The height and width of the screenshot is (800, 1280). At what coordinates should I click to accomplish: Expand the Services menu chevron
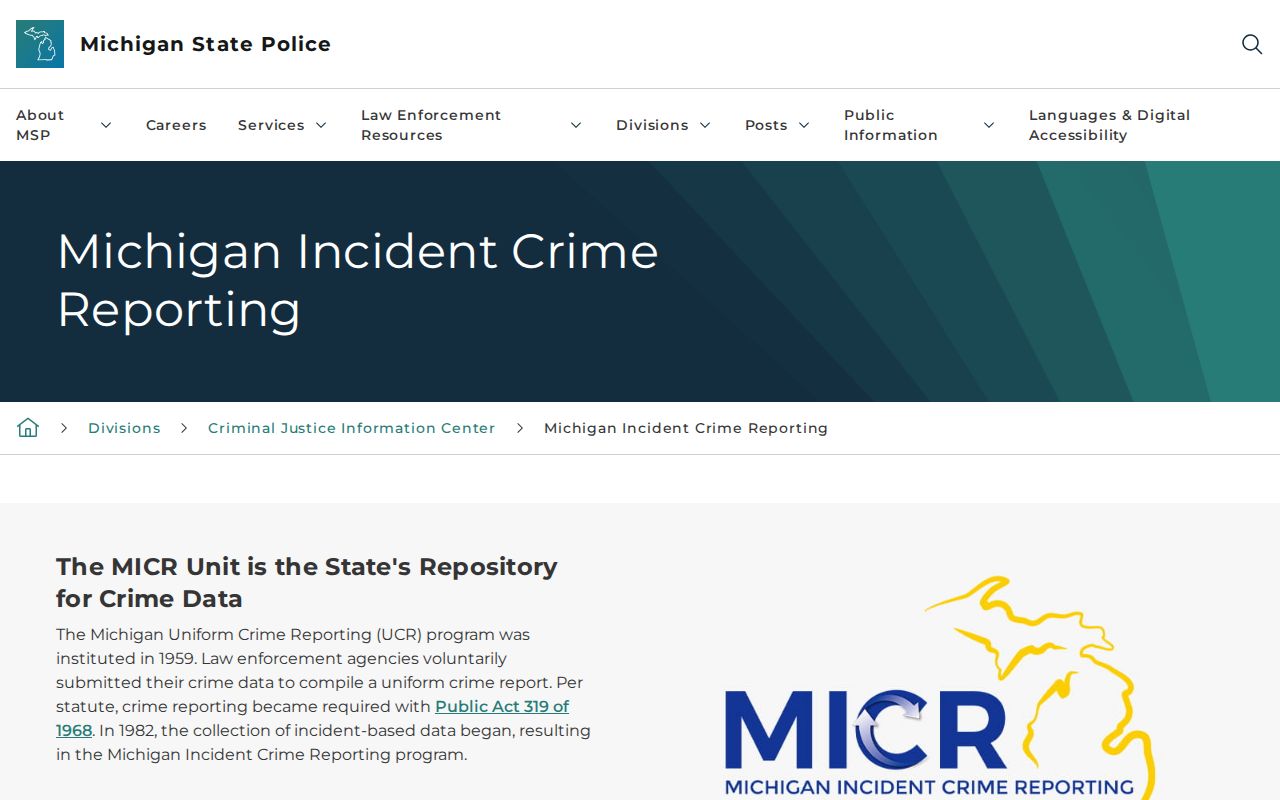coord(321,125)
